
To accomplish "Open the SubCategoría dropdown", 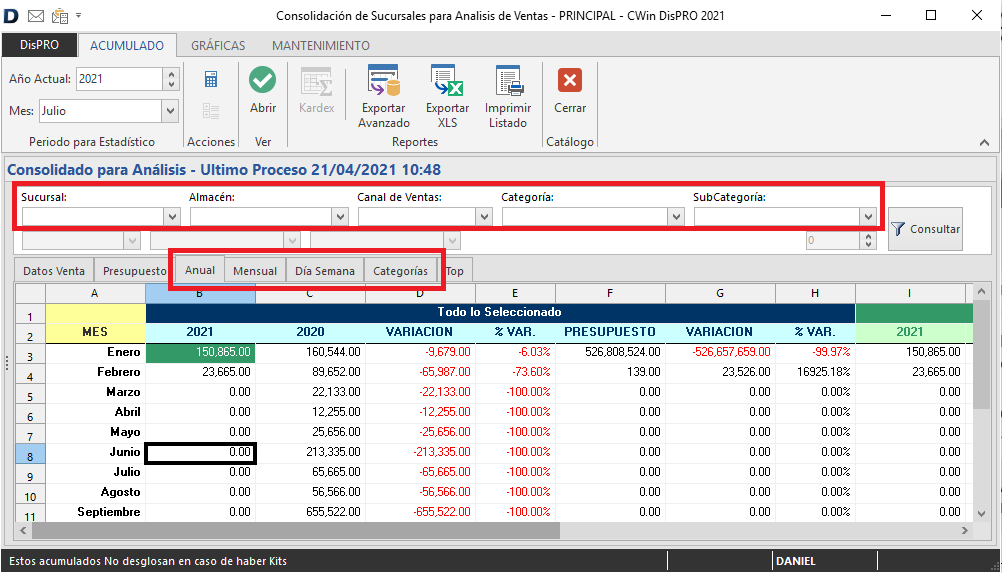I will point(866,216).
